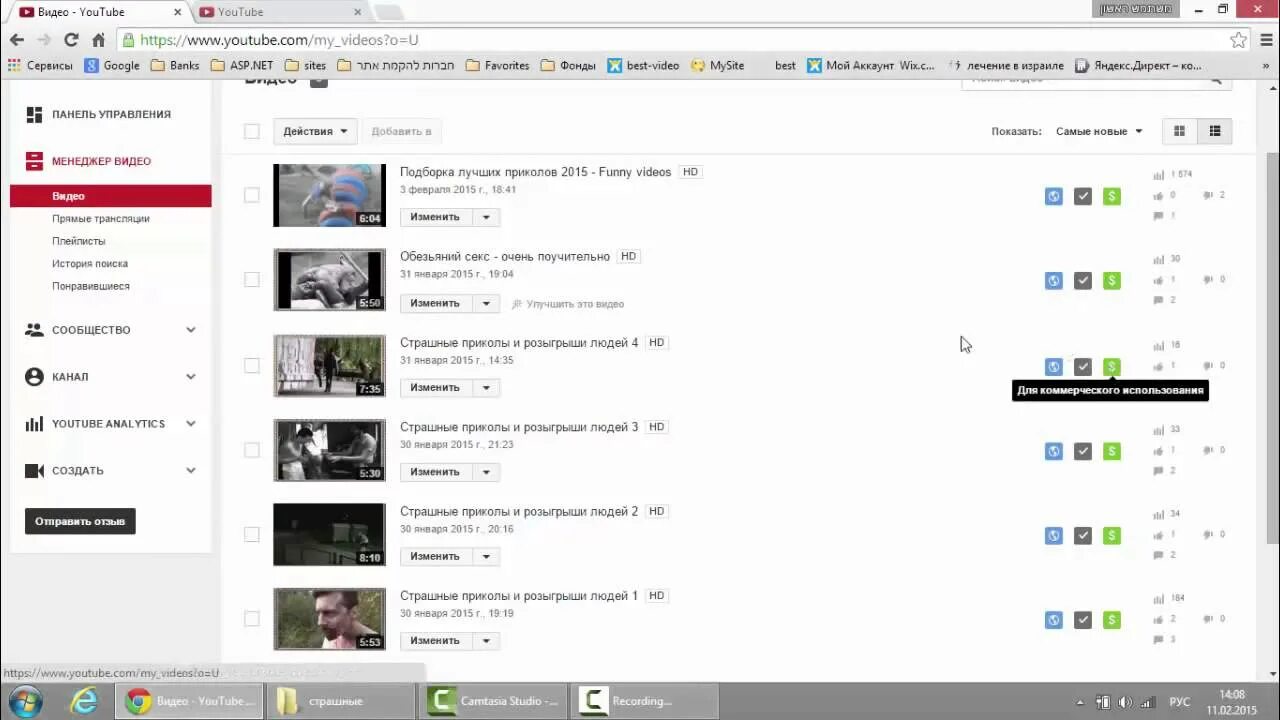Image resolution: width=1280 pixels, height=720 pixels.
Task: Open Понравившиеся in the sidebar
Action: pos(91,286)
